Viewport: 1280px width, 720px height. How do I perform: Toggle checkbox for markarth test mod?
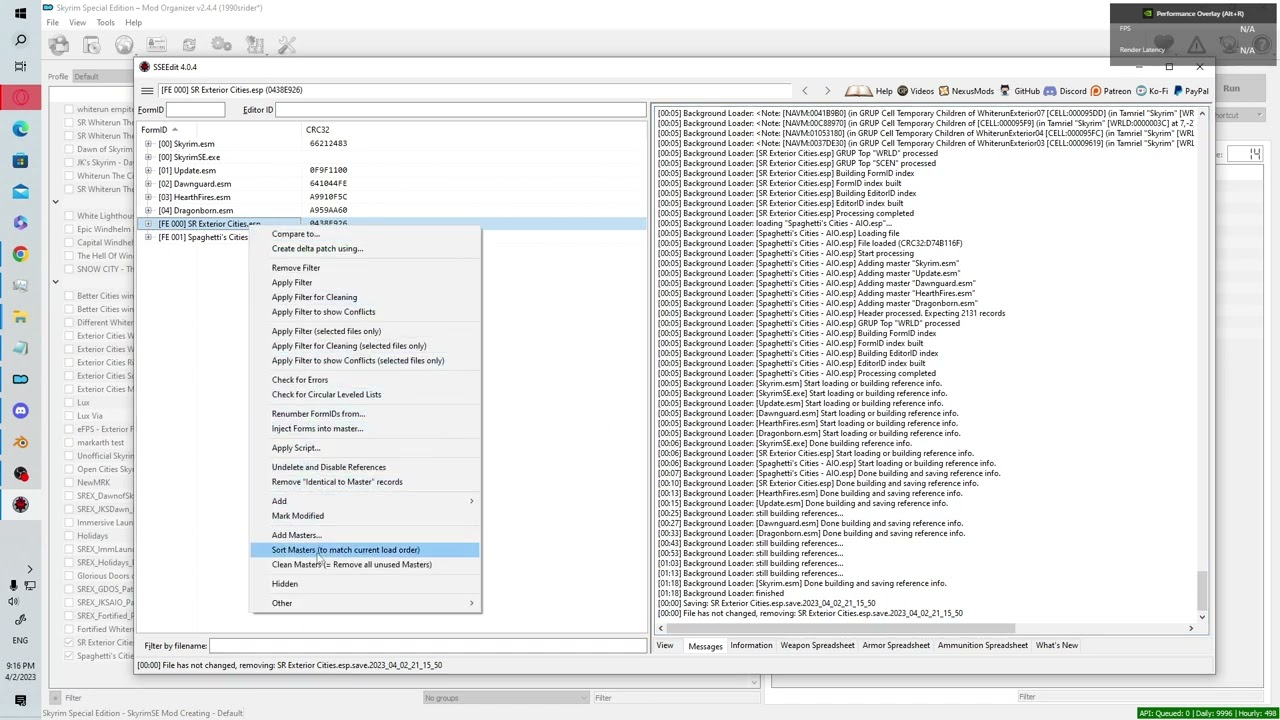[x=68, y=442]
